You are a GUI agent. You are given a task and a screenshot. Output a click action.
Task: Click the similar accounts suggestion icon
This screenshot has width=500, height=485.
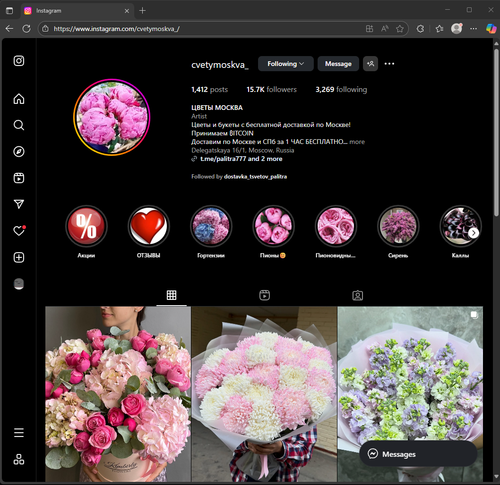370,64
